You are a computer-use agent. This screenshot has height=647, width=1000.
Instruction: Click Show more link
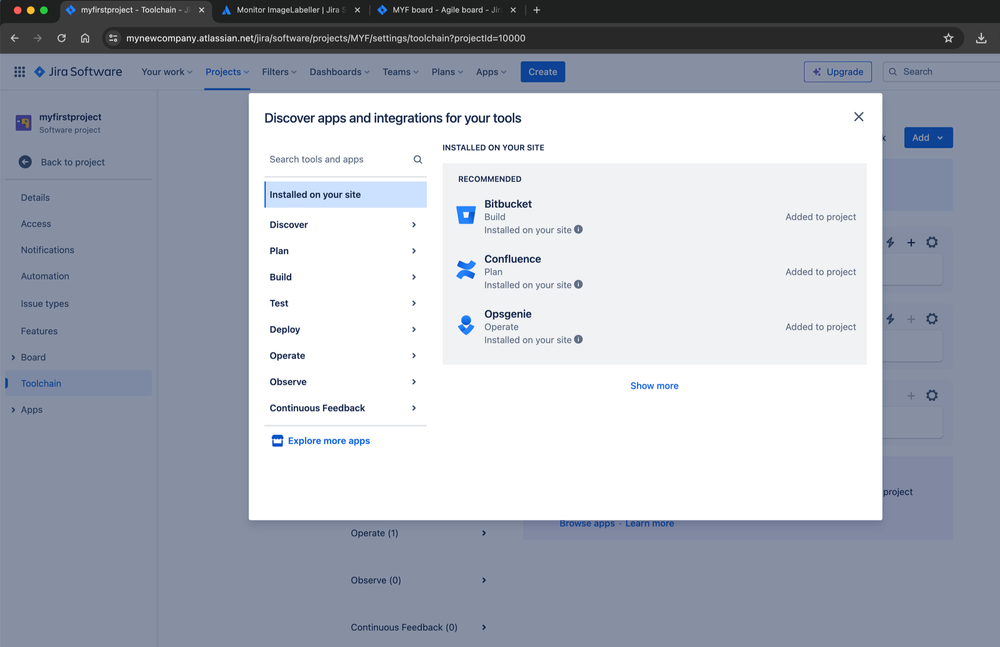point(654,386)
